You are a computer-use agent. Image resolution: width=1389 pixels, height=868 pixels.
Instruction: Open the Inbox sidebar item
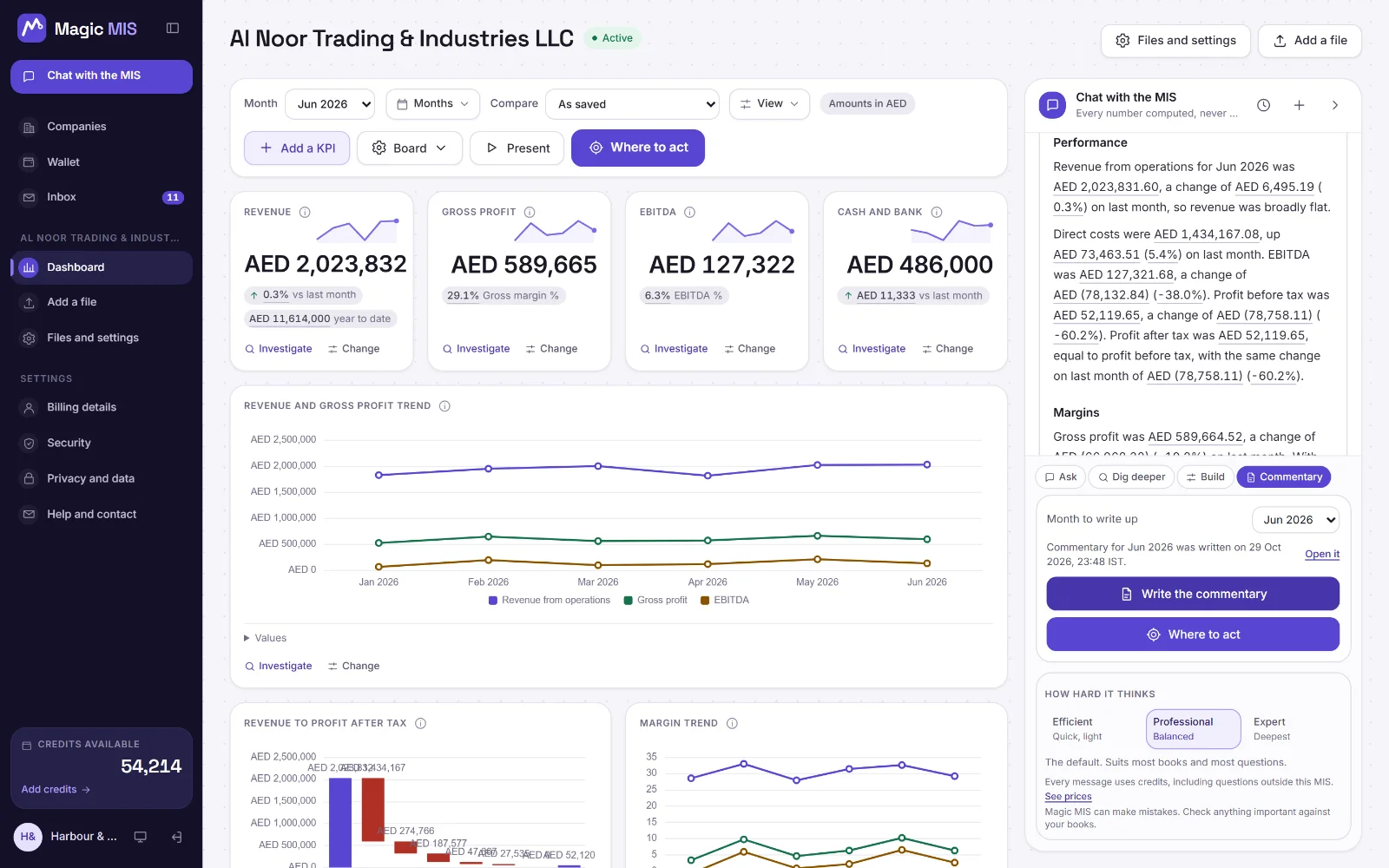tap(102, 197)
